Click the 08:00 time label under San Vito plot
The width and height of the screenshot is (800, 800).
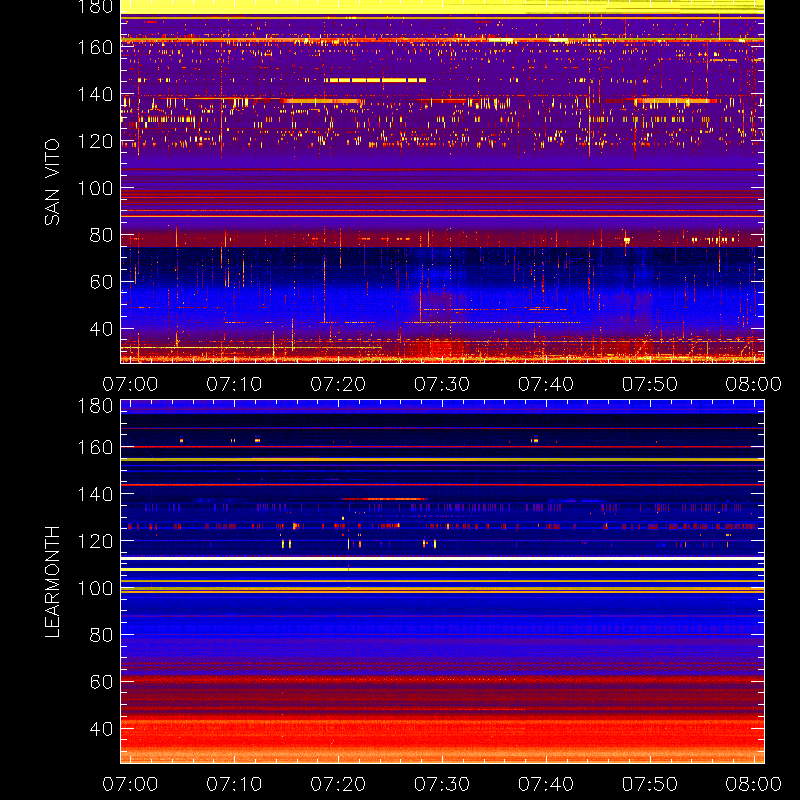pos(754,384)
